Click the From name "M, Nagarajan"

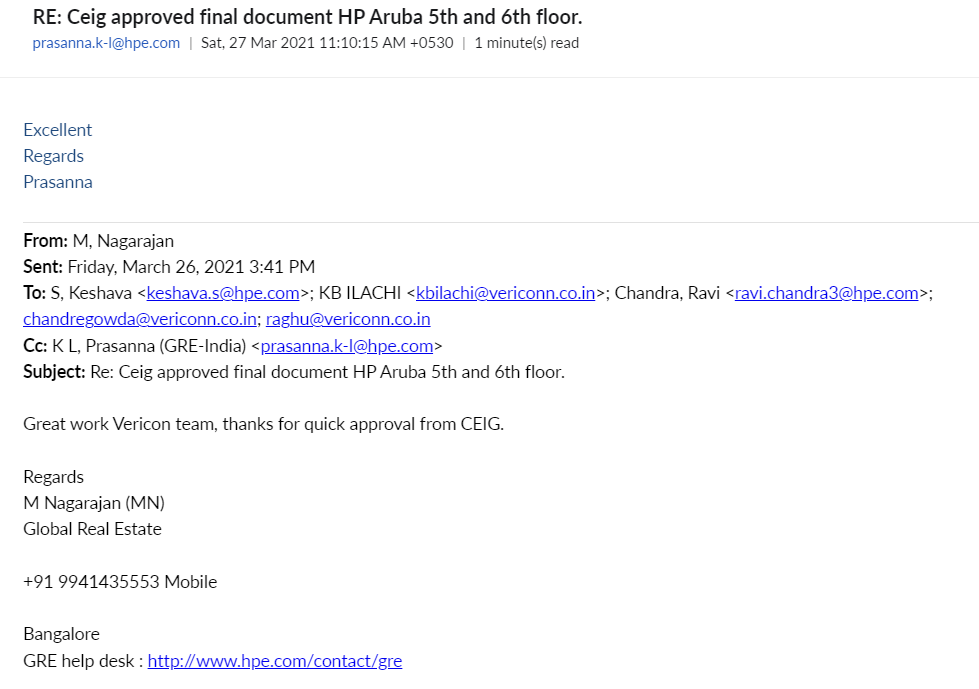[123, 241]
